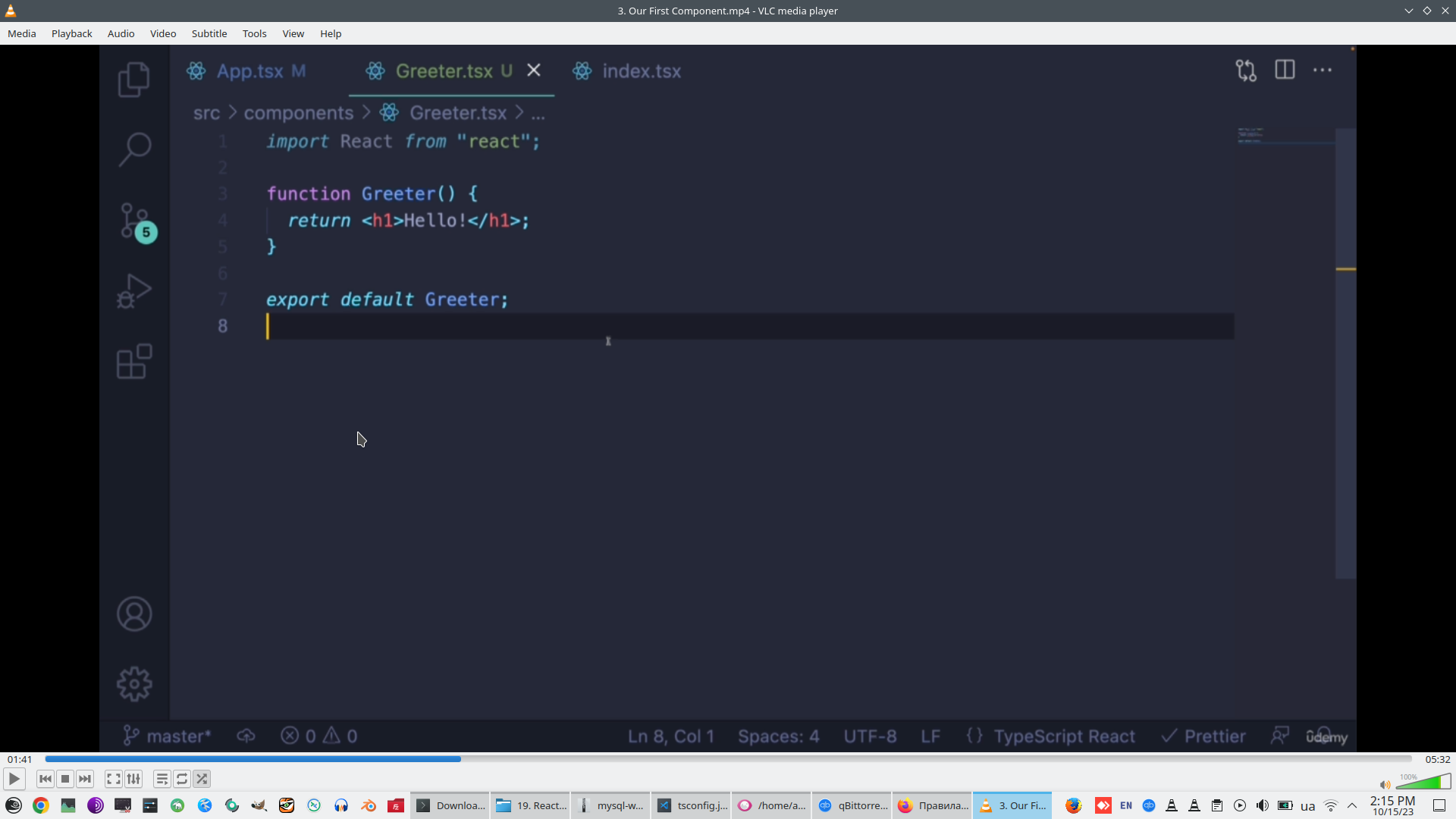Mute audio via speaker icon
1456x819 pixels.
[1385, 785]
